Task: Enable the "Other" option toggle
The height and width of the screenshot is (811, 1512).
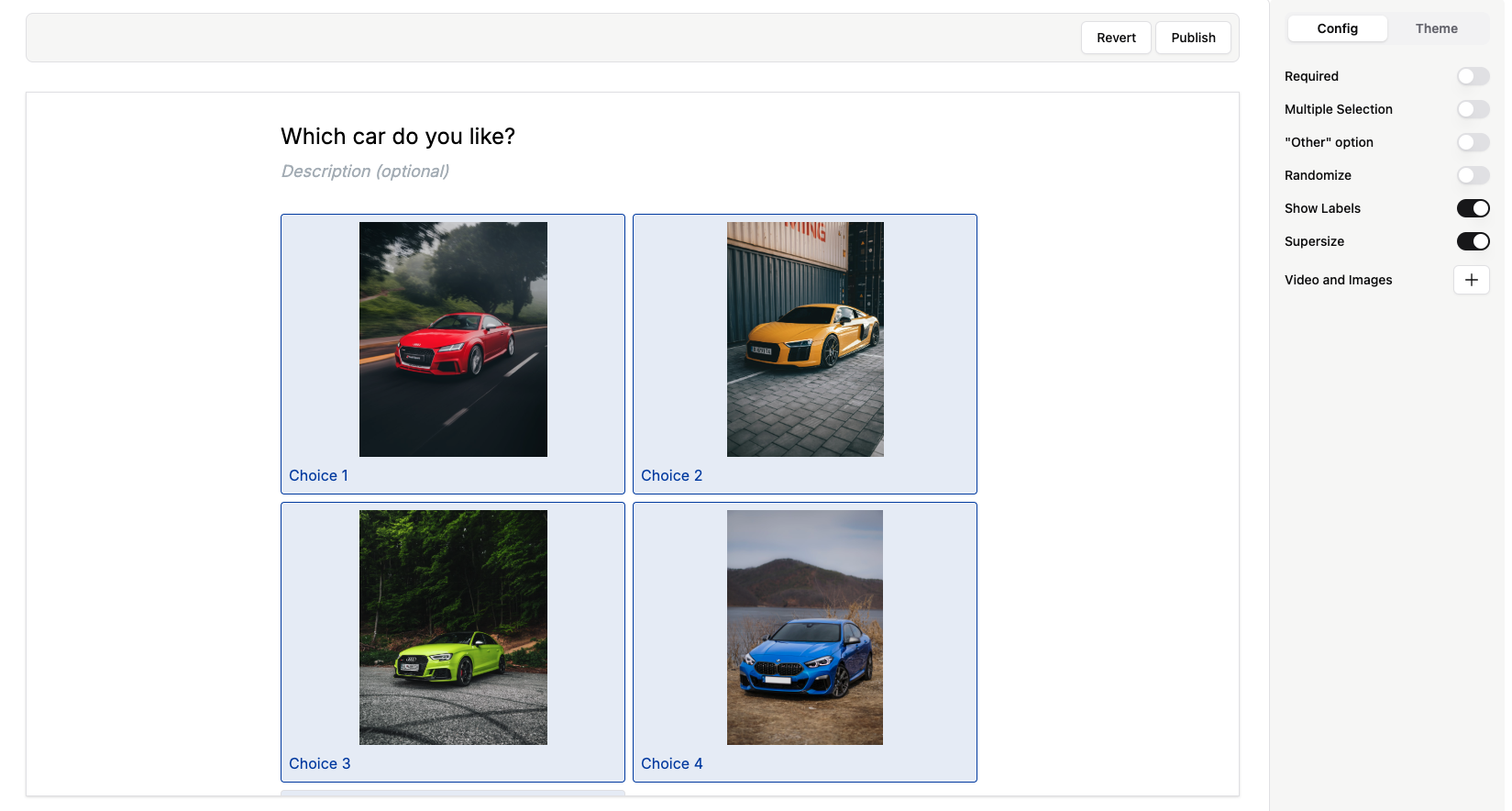Action: click(x=1473, y=142)
